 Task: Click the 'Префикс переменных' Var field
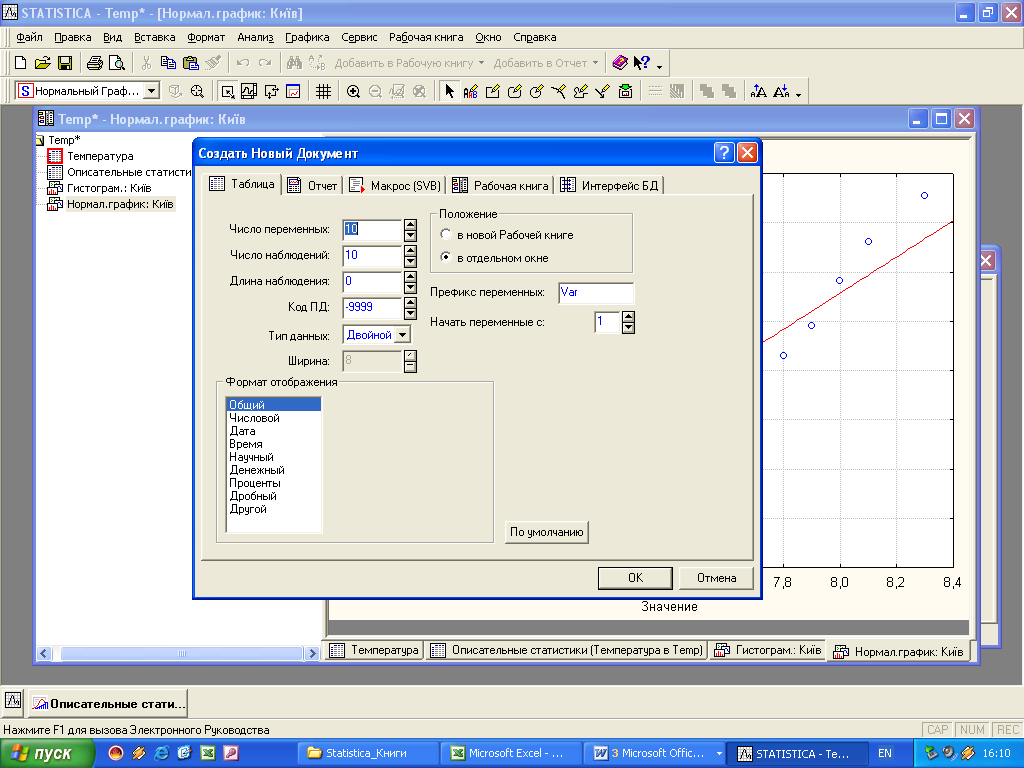pyautogui.click(x=596, y=293)
